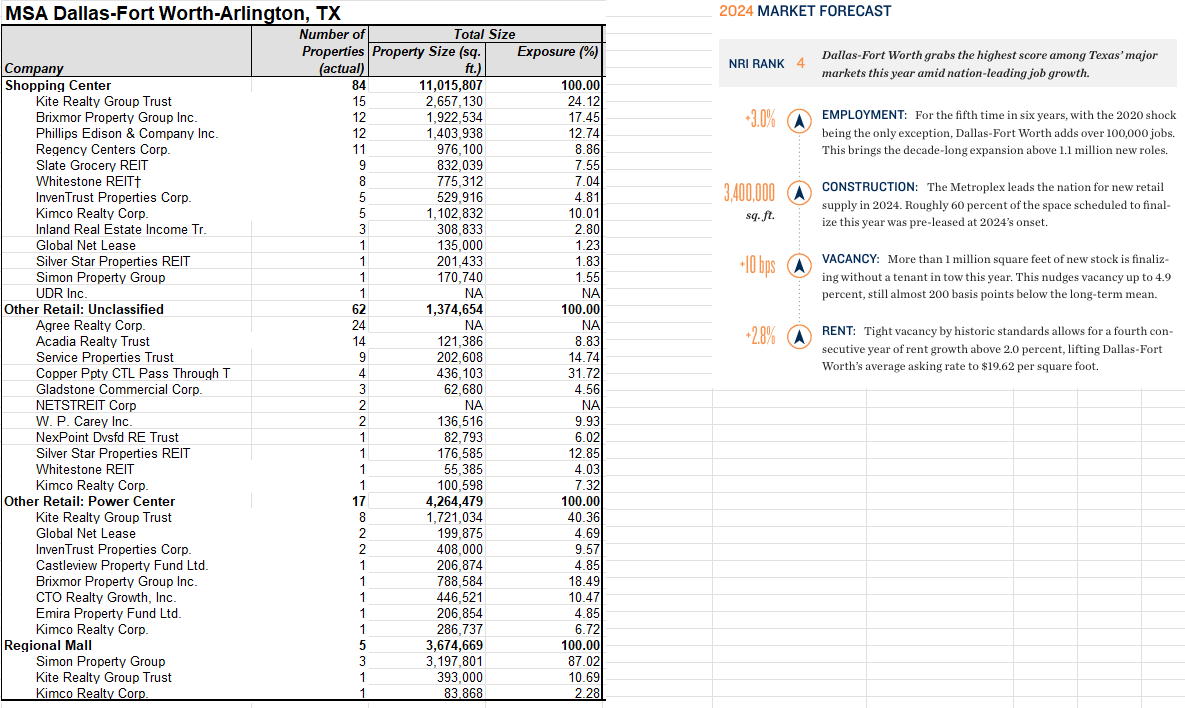Image resolution: width=1185 pixels, height=708 pixels.
Task: Click the Shopping Center category row label
Action: coord(58,85)
